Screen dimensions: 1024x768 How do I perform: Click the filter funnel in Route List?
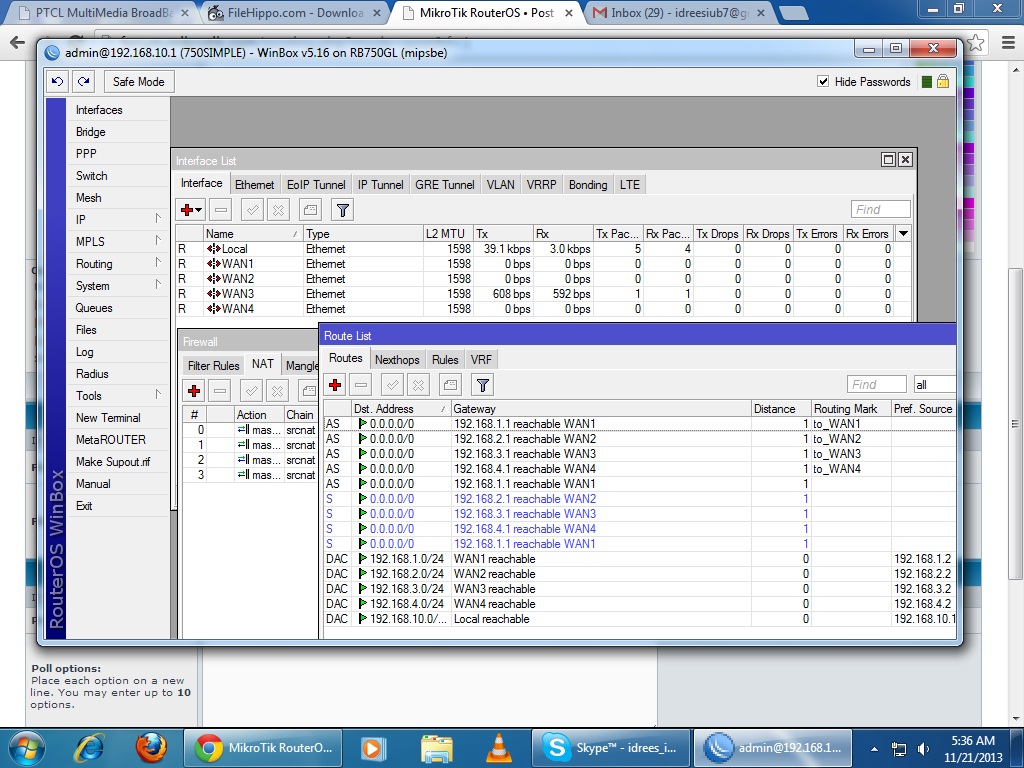pyautogui.click(x=482, y=385)
